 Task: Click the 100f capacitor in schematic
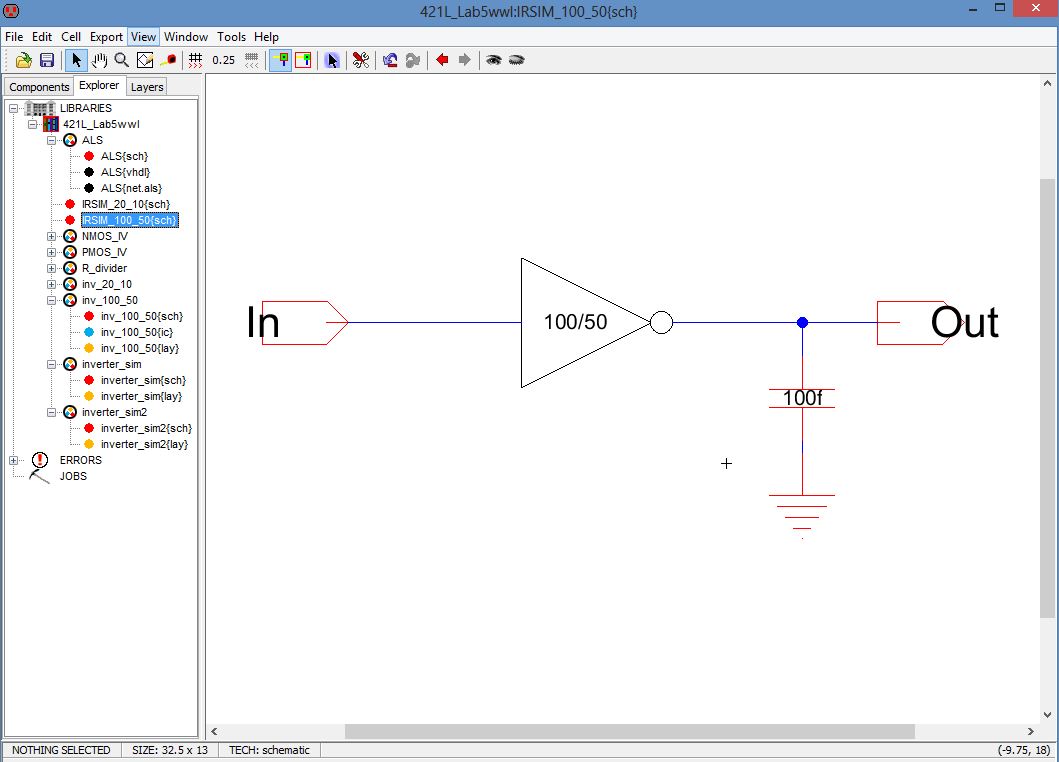[x=802, y=398]
